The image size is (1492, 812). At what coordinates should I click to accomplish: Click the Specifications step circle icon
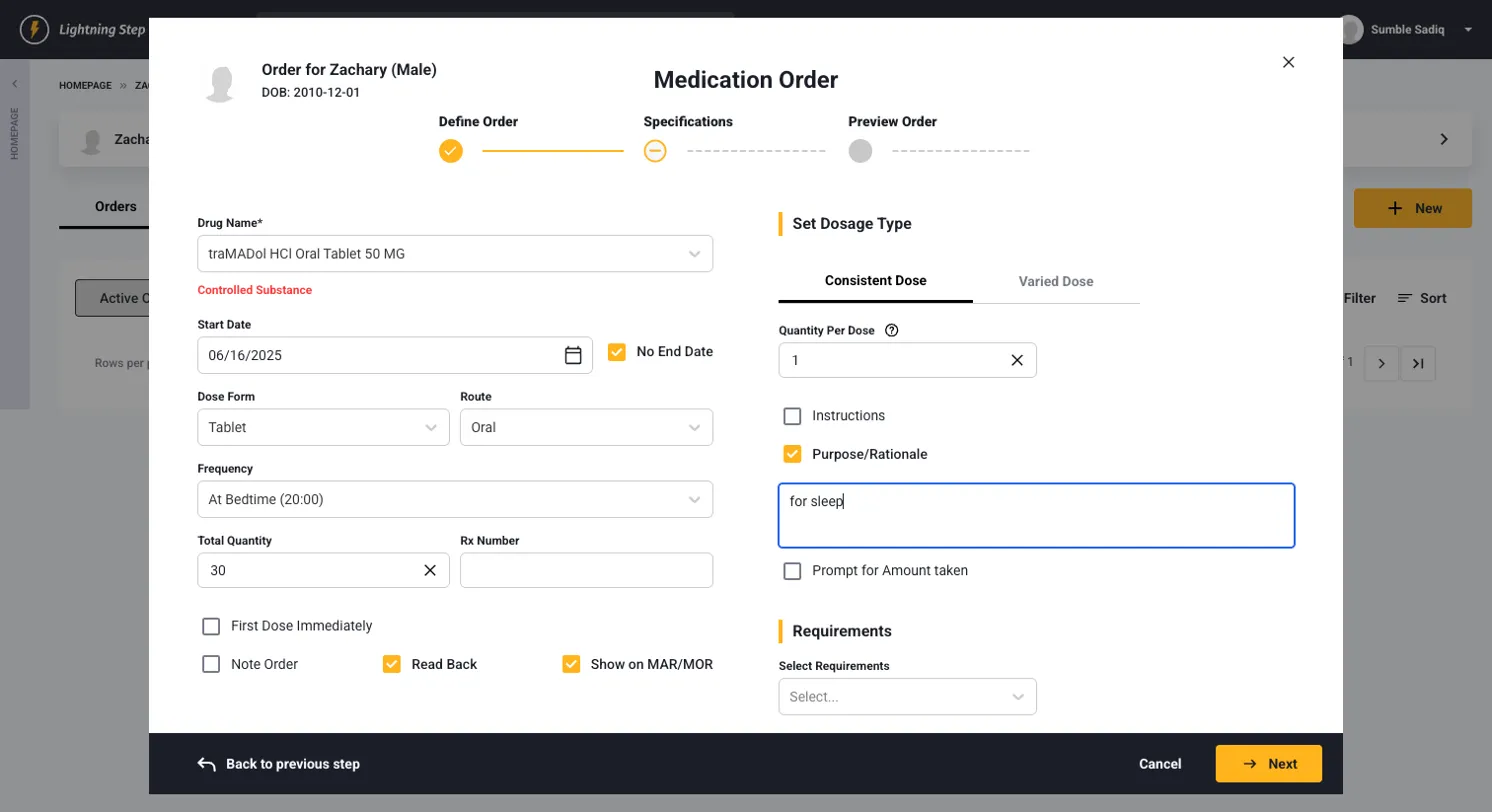[655, 151]
